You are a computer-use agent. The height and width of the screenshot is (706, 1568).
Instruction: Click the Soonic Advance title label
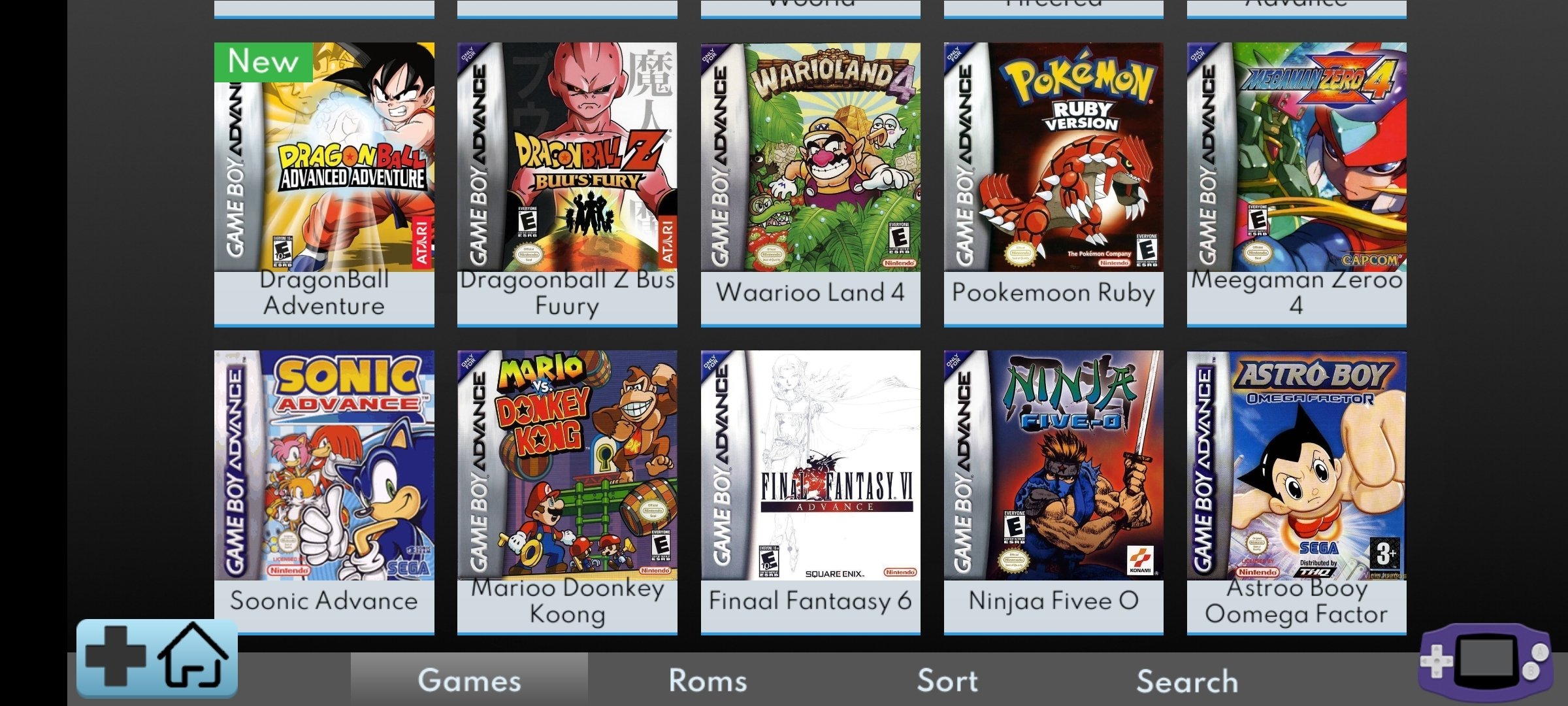323,600
